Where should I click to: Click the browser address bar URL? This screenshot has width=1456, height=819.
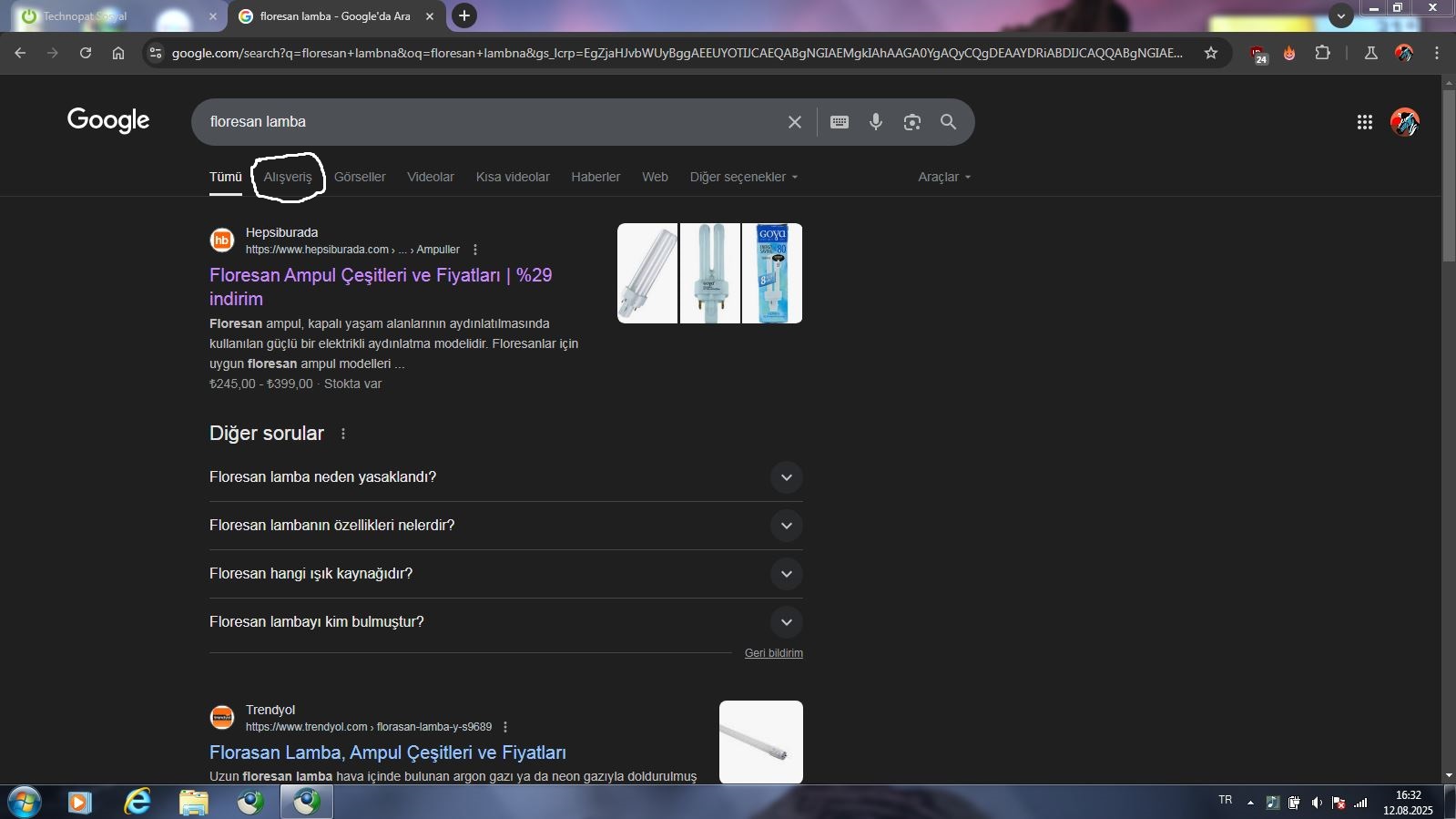677,53
